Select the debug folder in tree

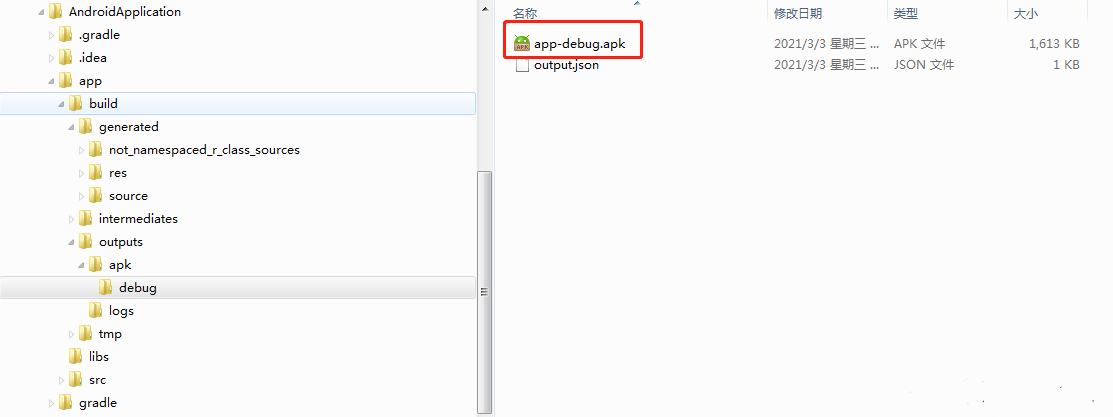137,288
